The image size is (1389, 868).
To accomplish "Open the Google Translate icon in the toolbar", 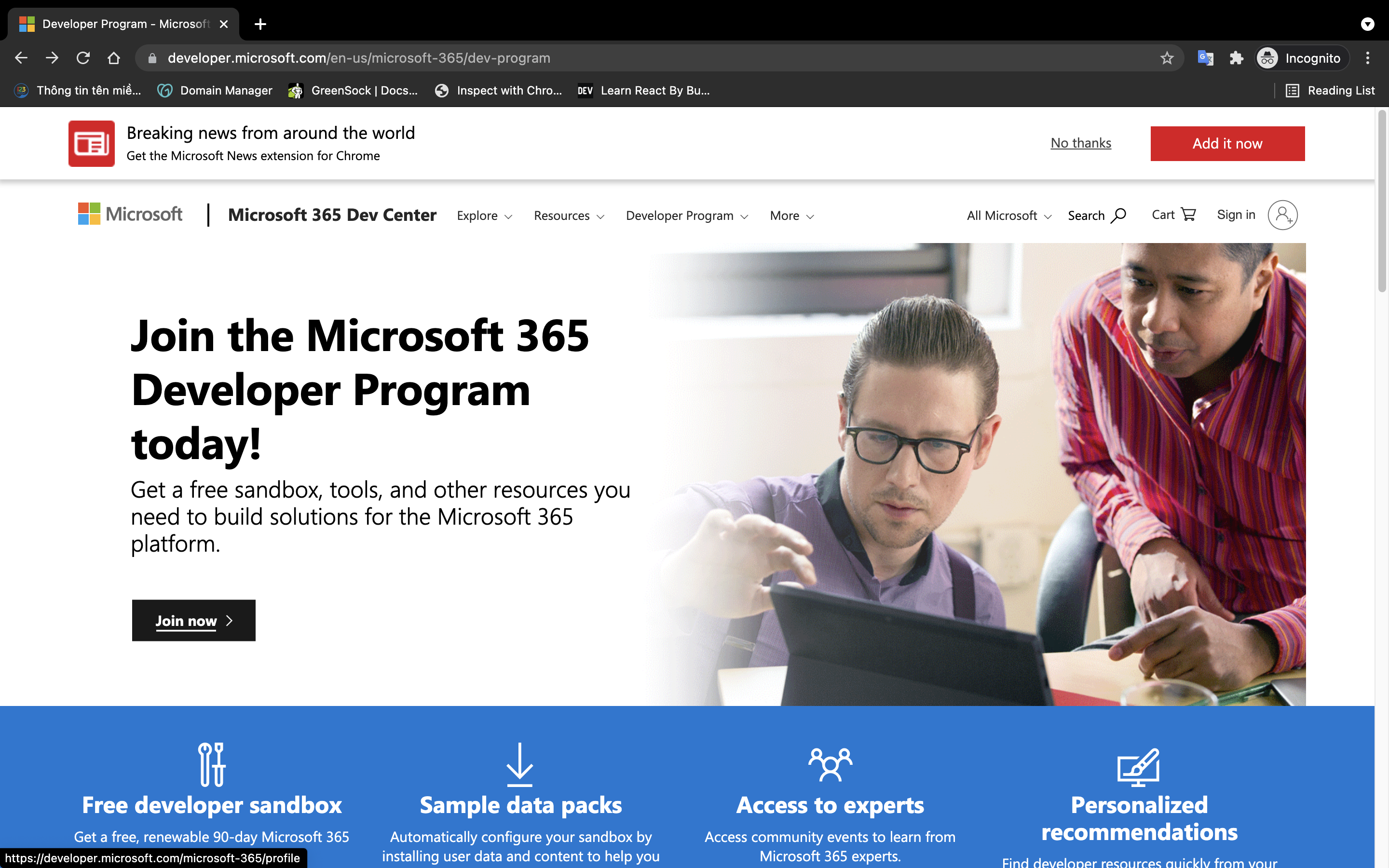I will (x=1205, y=57).
